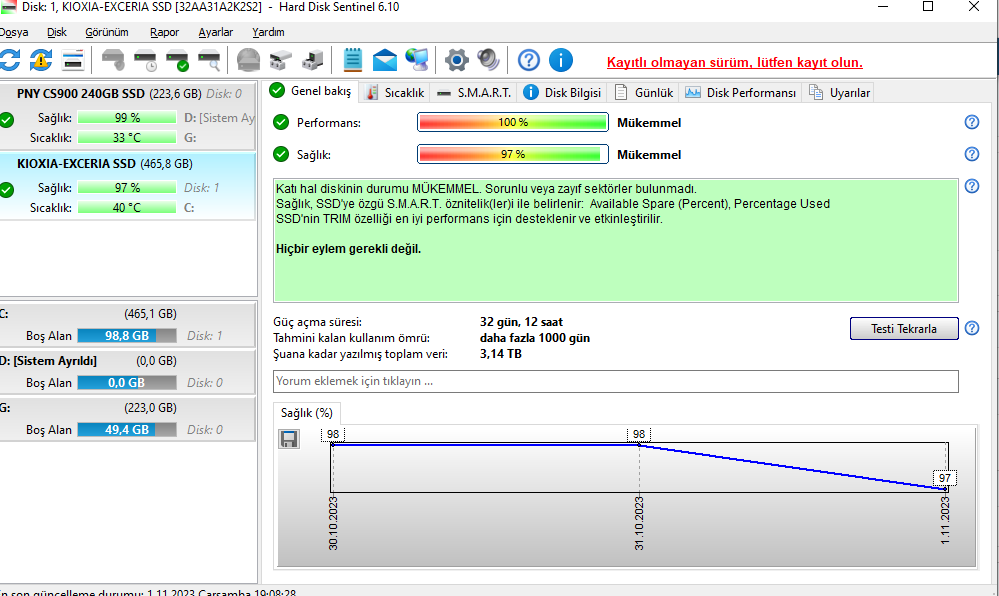Open the Disk Performansı tab
The height and width of the screenshot is (596, 999).
(x=740, y=92)
